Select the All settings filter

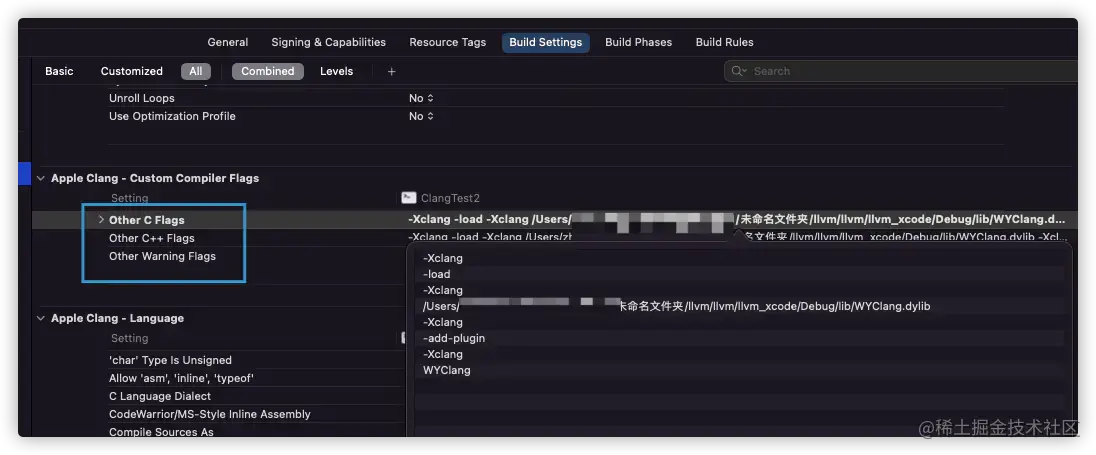point(196,71)
